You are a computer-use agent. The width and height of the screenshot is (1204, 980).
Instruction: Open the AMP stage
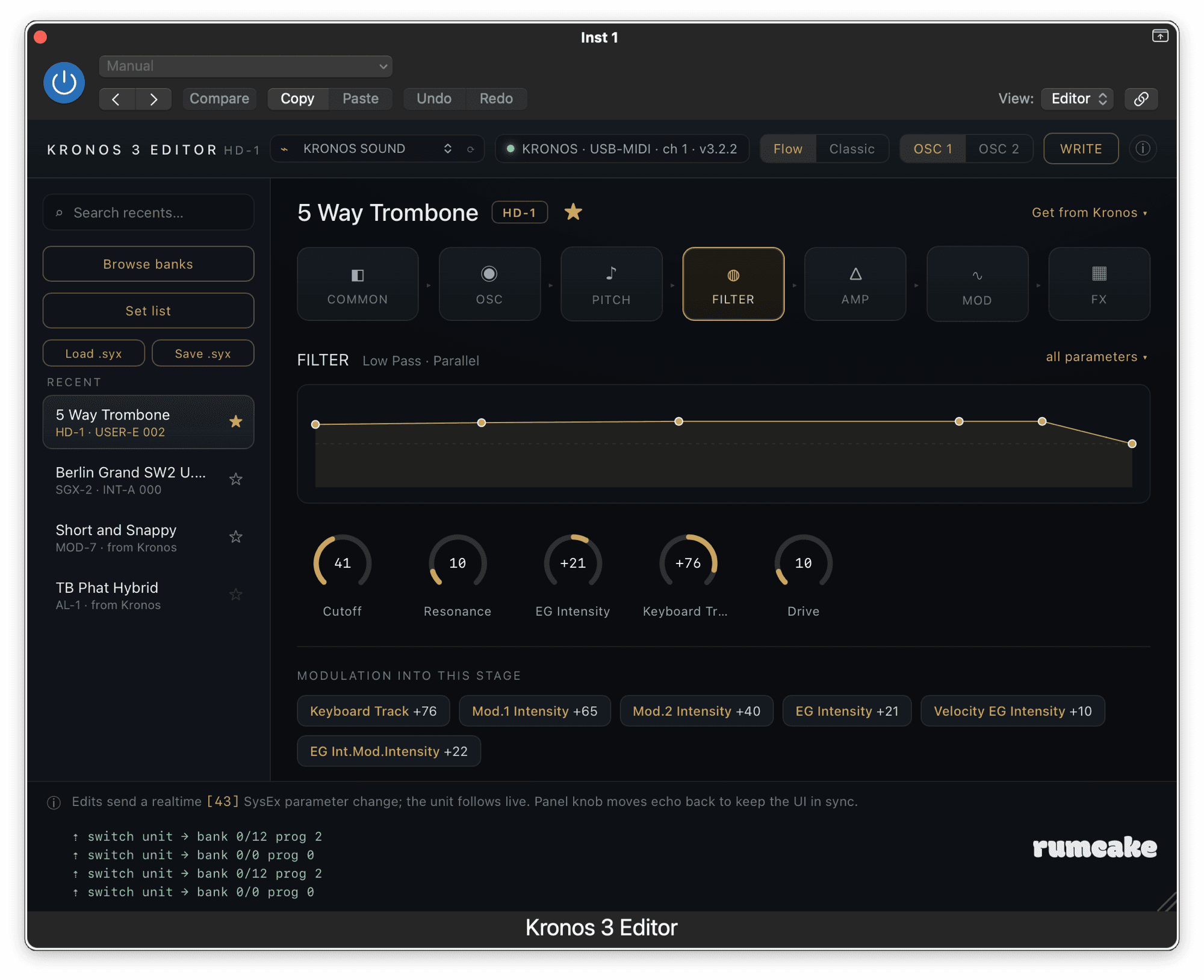[855, 284]
